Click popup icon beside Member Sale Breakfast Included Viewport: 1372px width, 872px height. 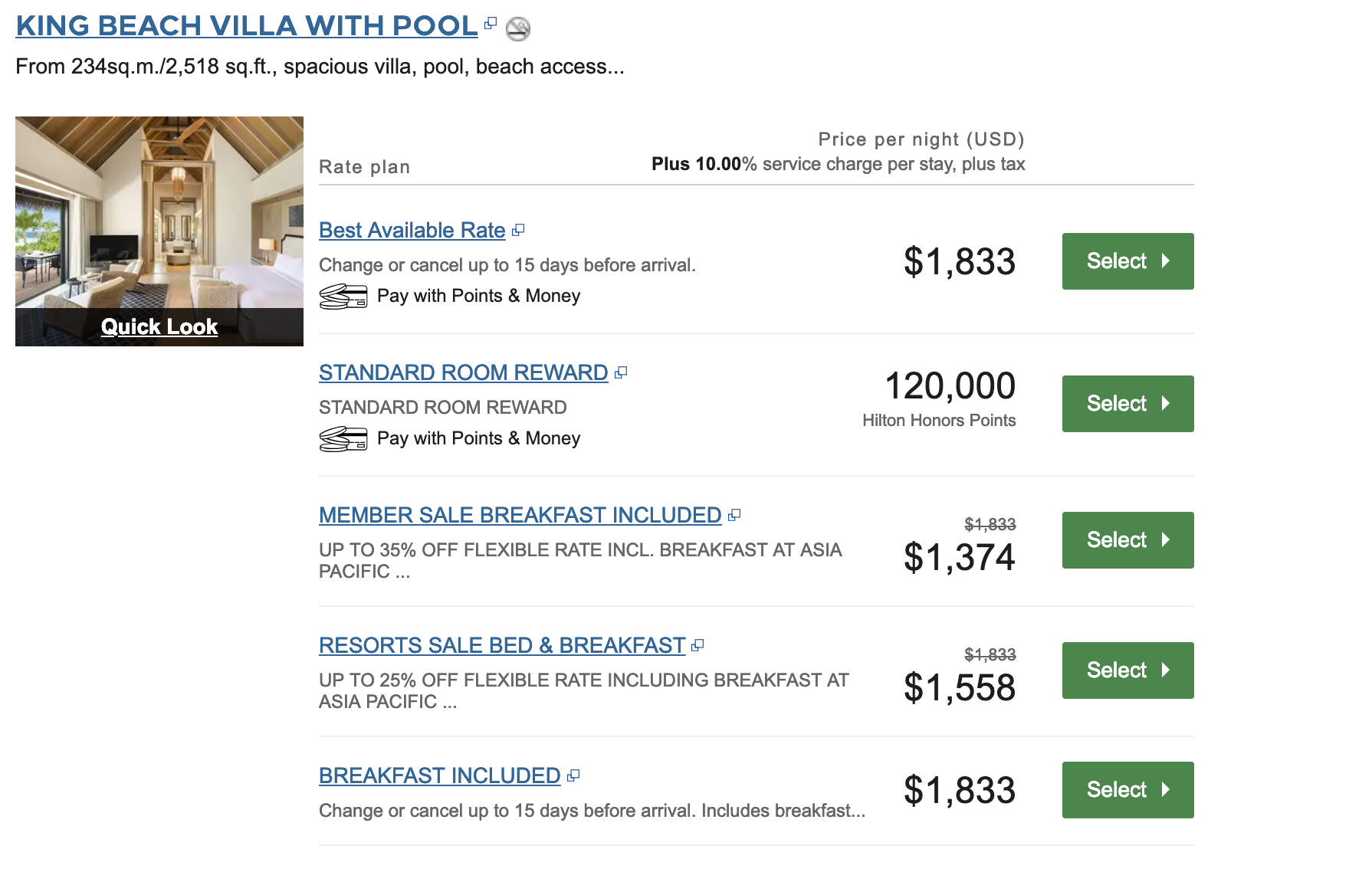(734, 515)
